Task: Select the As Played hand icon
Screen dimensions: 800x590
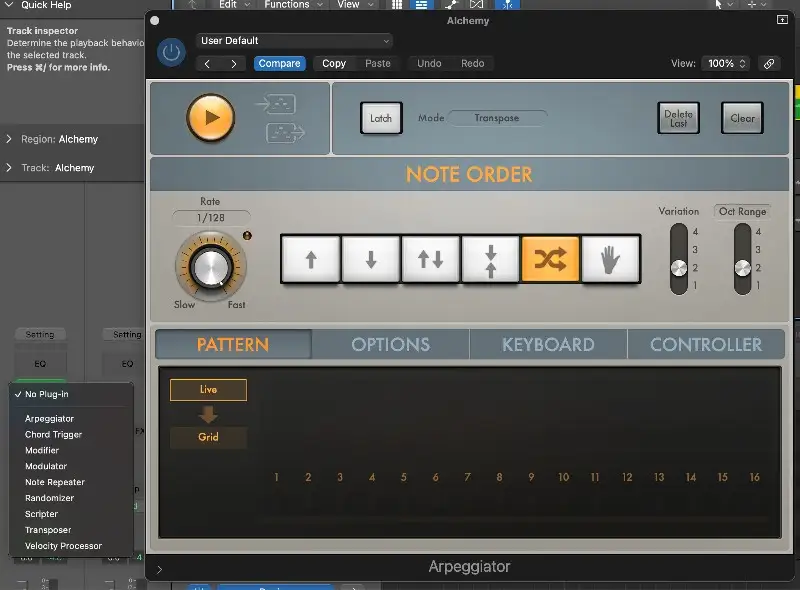Action: (x=610, y=260)
